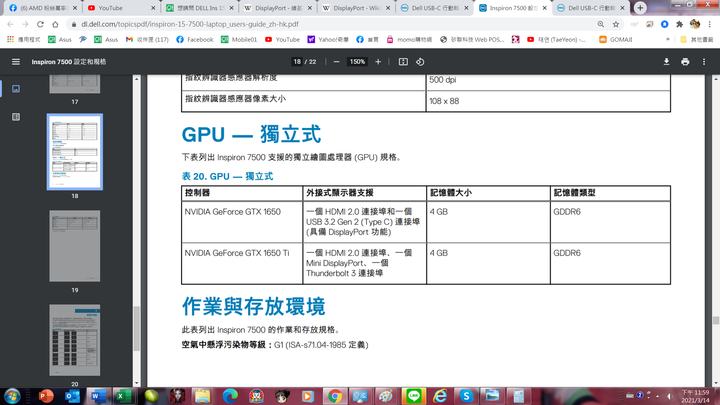Open Yahoo bookmark
The image size is (720, 405).
point(328,39)
